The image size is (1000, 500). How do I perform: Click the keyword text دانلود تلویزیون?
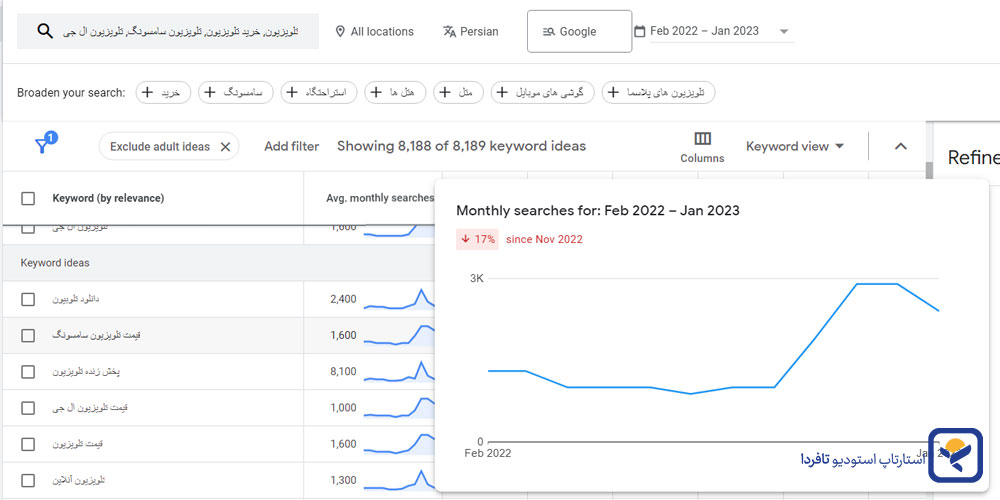pos(76,299)
